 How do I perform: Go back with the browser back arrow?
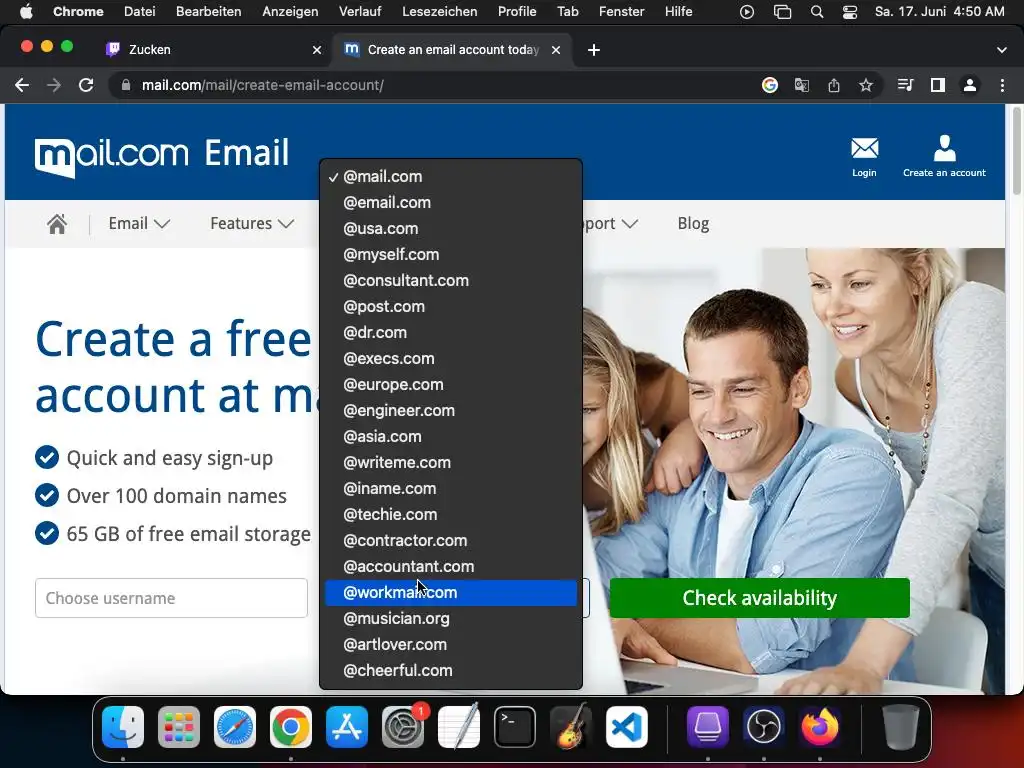(x=22, y=85)
